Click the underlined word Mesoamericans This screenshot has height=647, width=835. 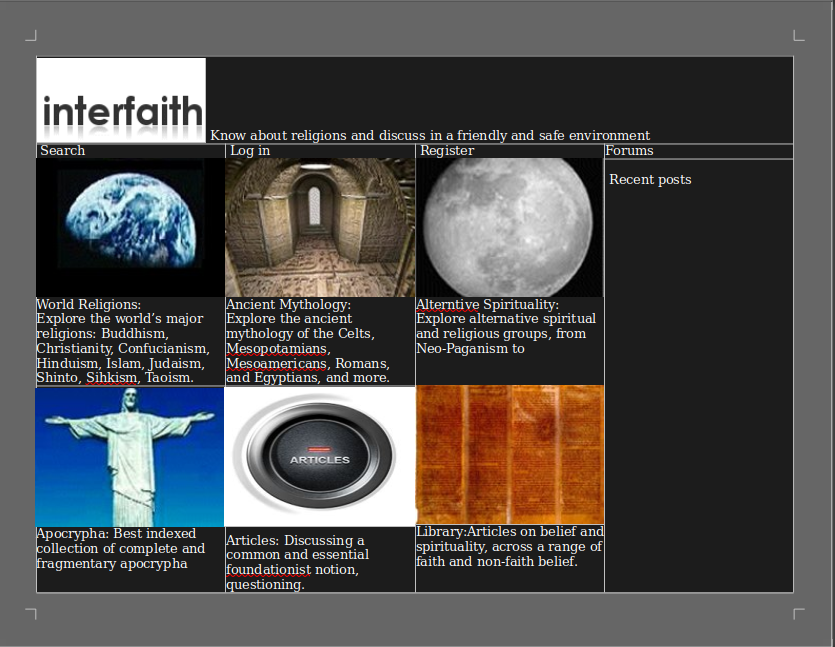(276, 363)
